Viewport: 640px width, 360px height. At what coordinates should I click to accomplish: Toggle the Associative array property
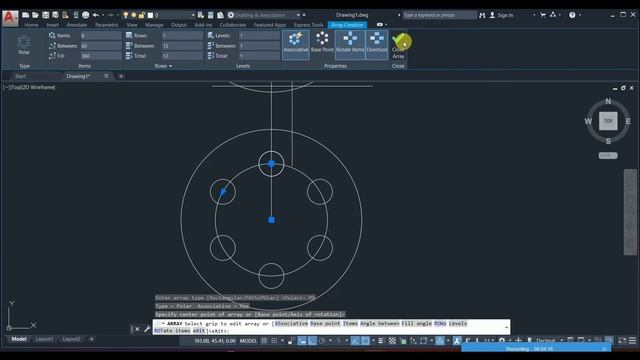tap(296, 44)
